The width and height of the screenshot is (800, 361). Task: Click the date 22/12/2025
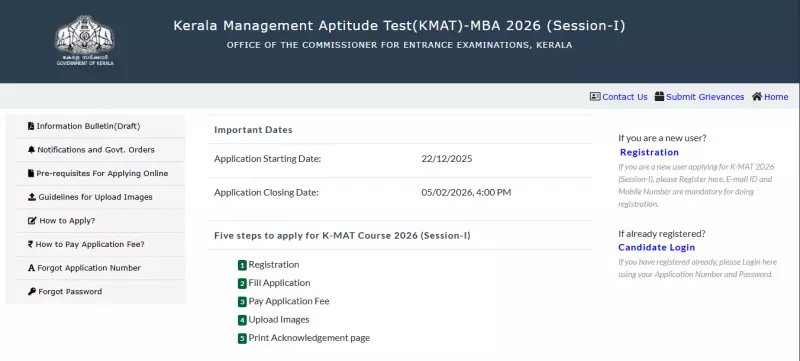(447, 159)
